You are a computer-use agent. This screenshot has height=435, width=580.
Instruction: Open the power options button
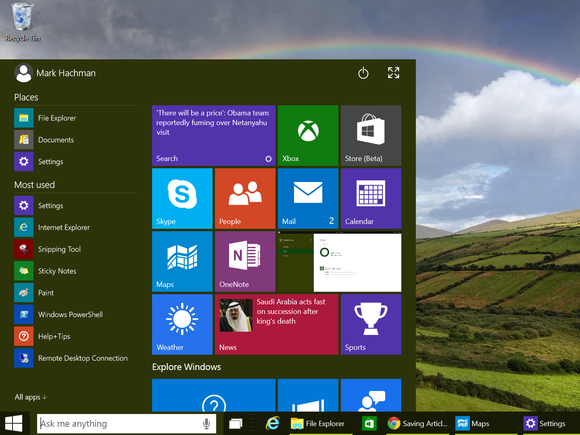click(x=363, y=73)
